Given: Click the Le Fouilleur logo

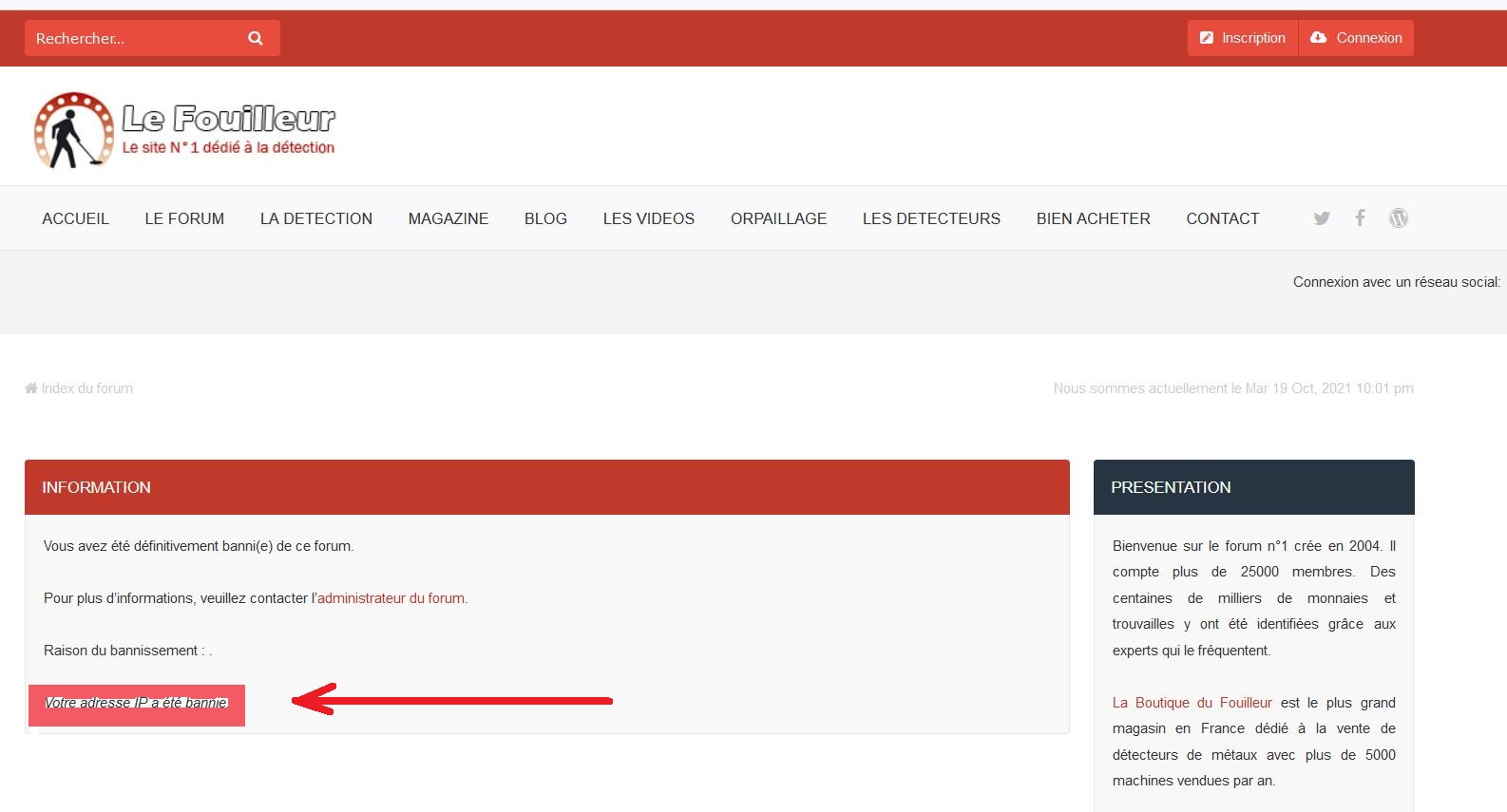Looking at the screenshot, I should 184,130.
